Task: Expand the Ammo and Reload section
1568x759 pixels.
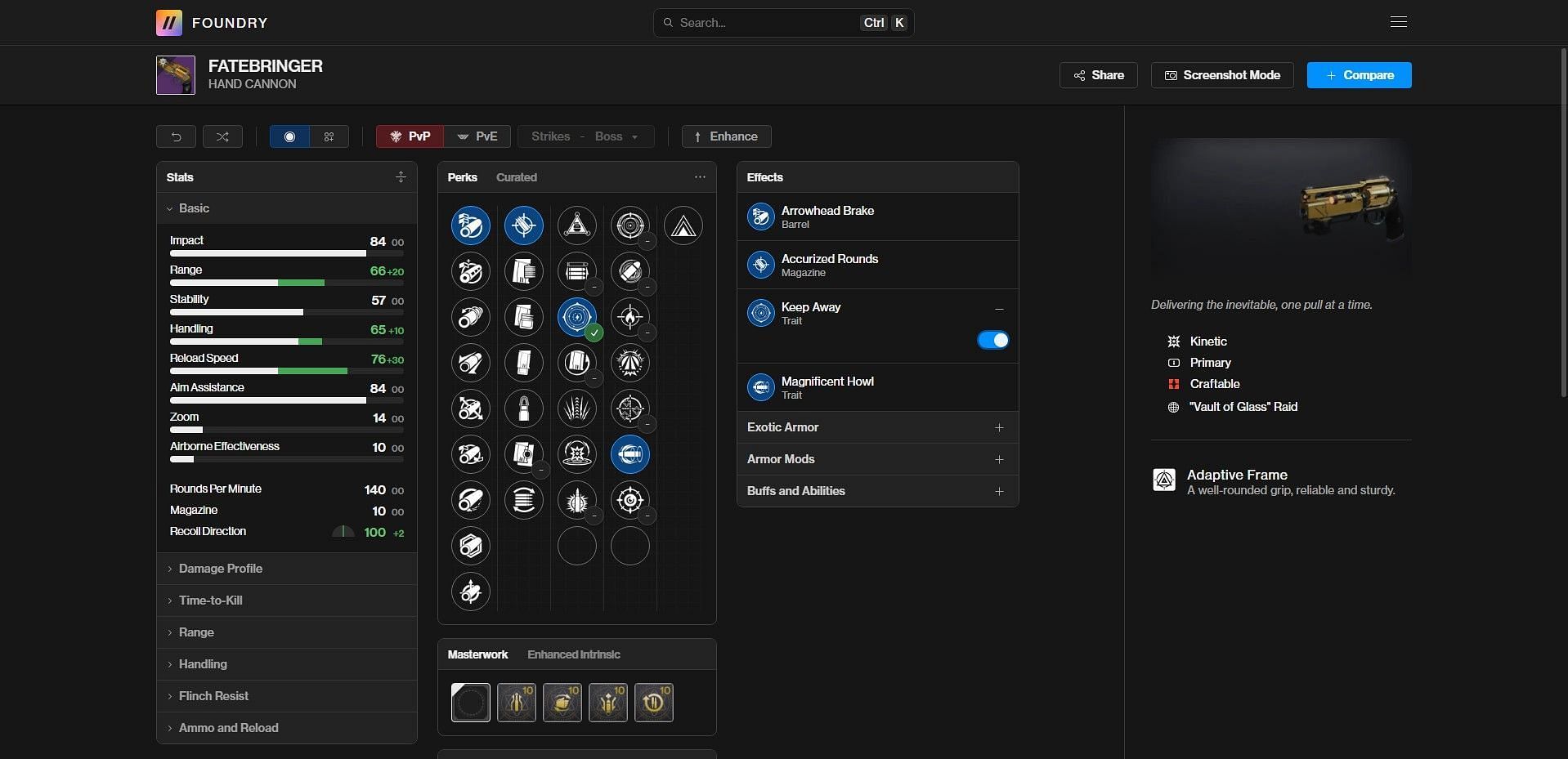Action: 286,728
